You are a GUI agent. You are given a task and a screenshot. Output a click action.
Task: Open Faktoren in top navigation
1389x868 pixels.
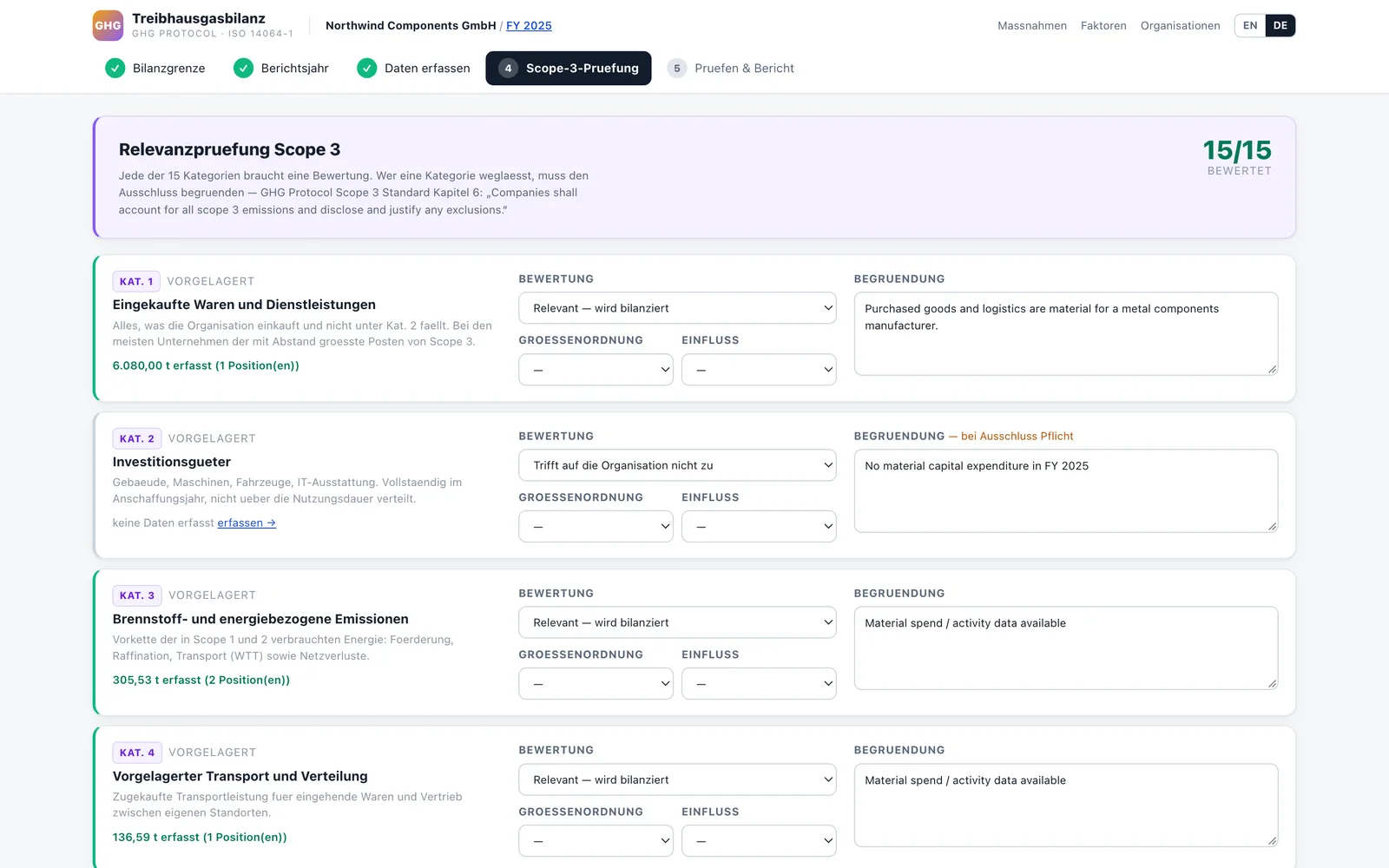[x=1103, y=25]
